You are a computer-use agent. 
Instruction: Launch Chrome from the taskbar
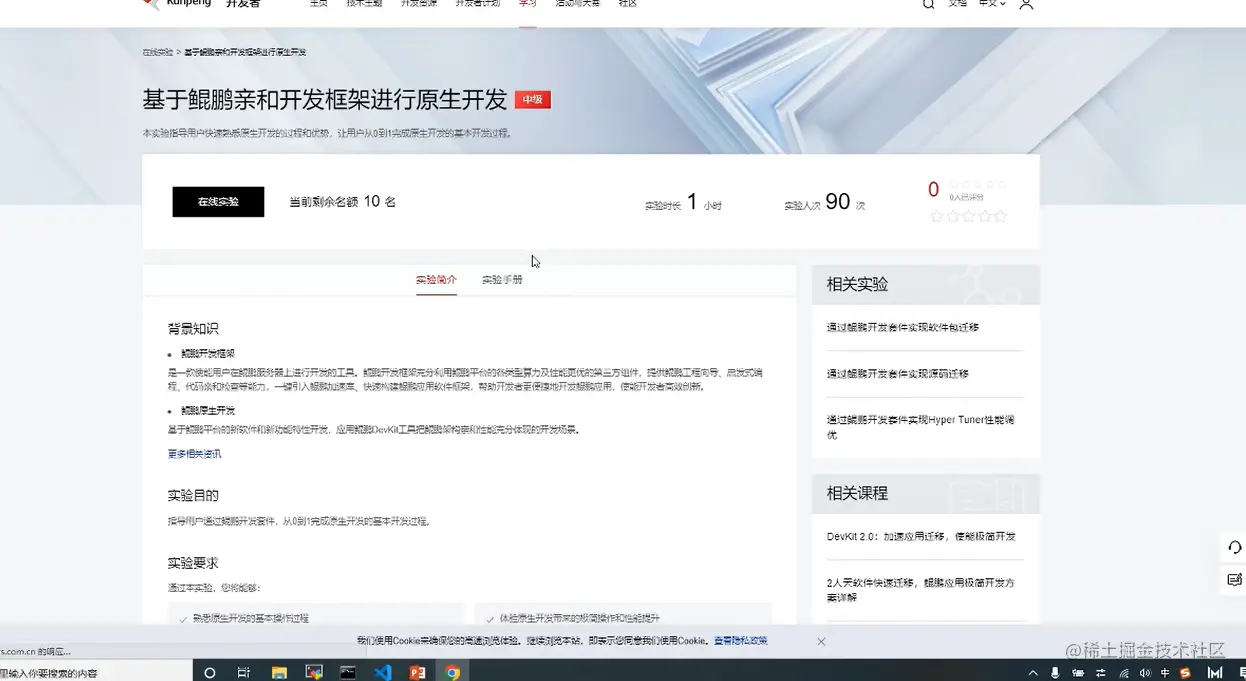click(x=453, y=672)
